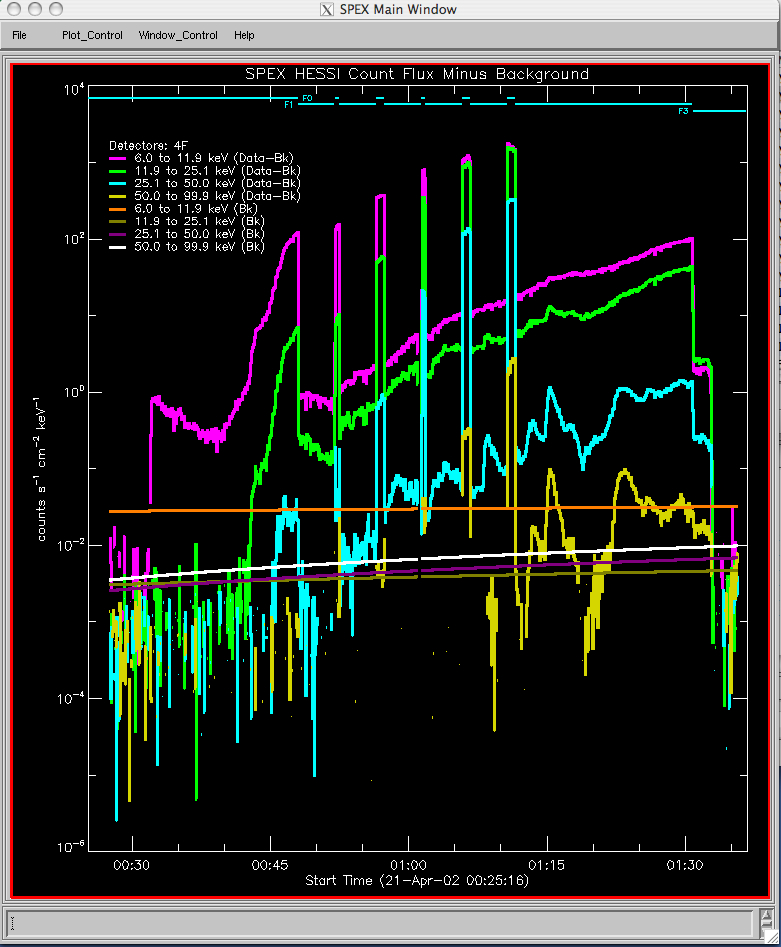Click the status text field below the plot

pyautogui.click(x=380, y=920)
